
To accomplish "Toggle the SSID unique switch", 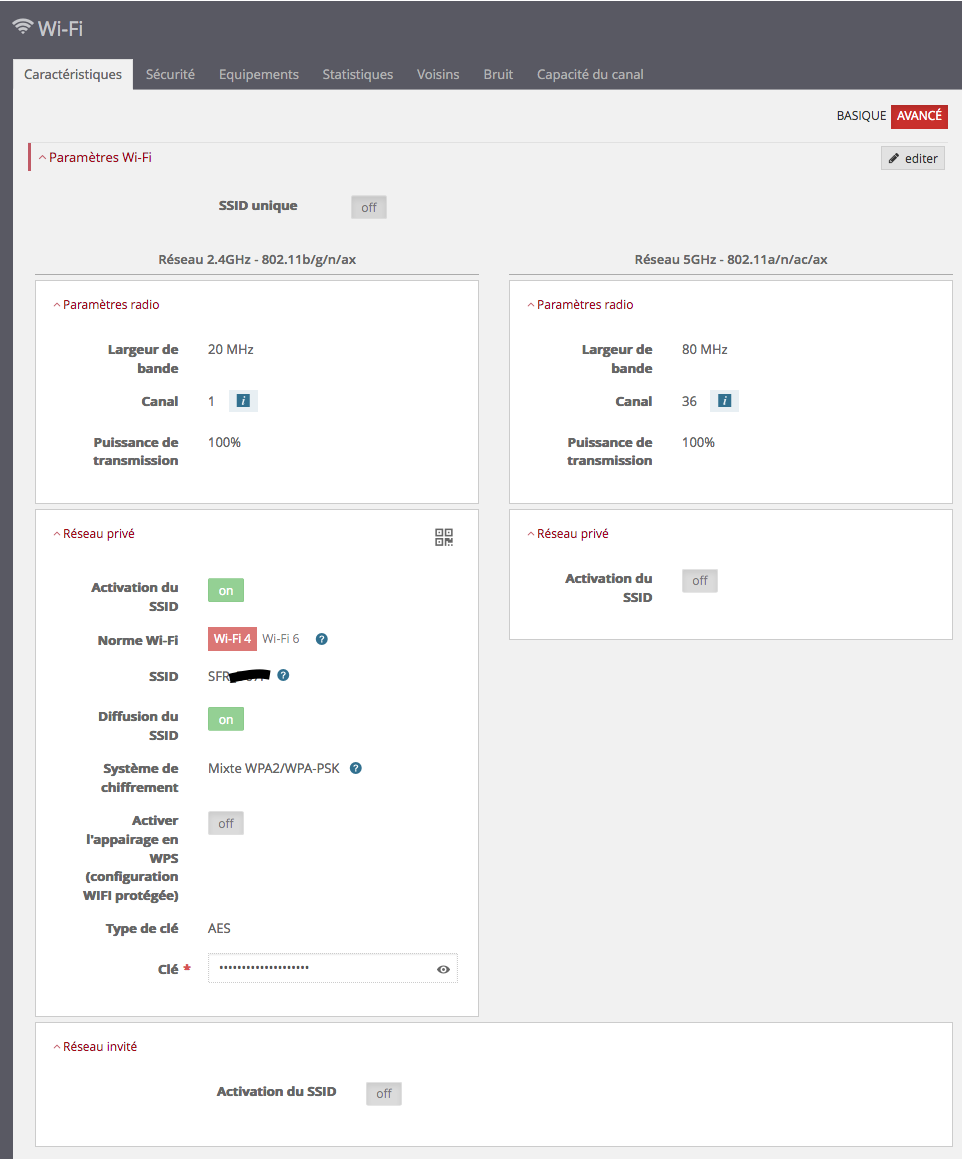I will click(x=369, y=207).
